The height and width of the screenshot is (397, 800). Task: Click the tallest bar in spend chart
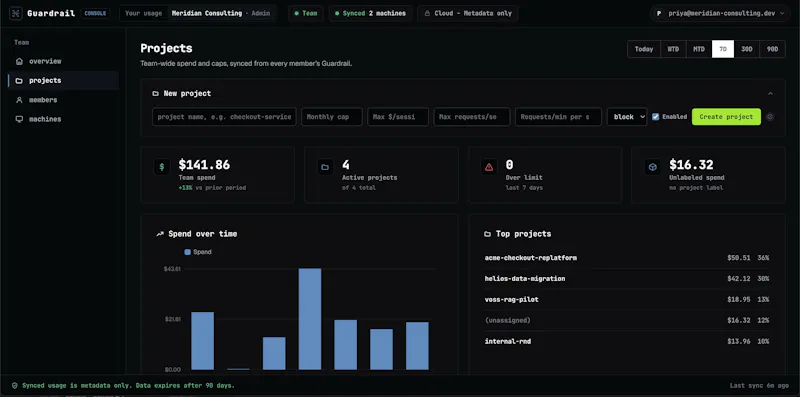310,319
